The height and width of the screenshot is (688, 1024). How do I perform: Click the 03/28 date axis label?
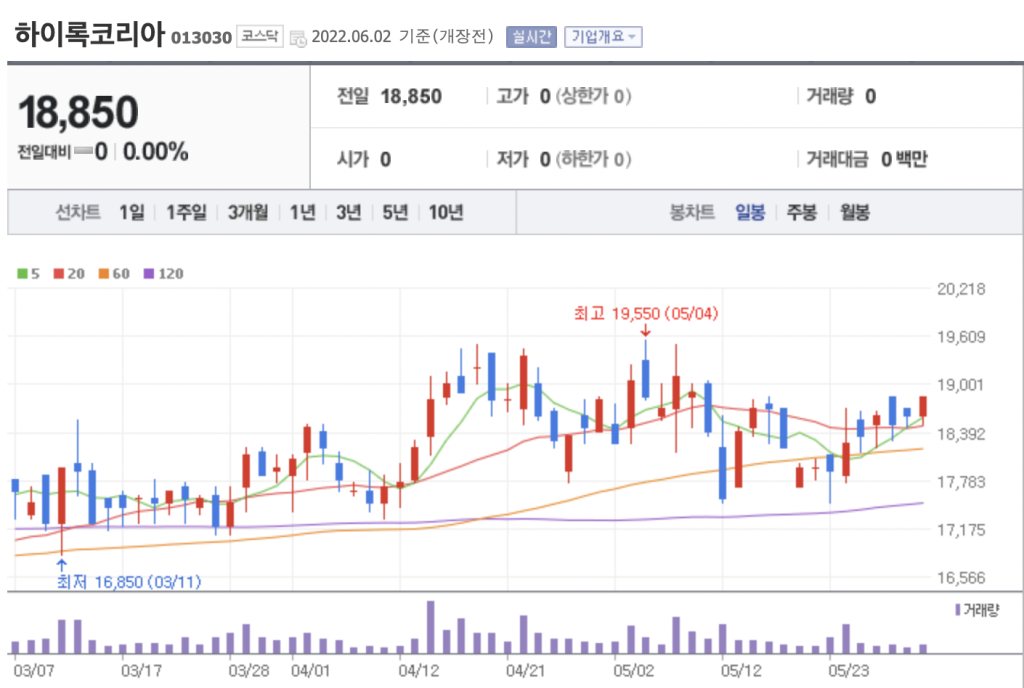pos(249,670)
